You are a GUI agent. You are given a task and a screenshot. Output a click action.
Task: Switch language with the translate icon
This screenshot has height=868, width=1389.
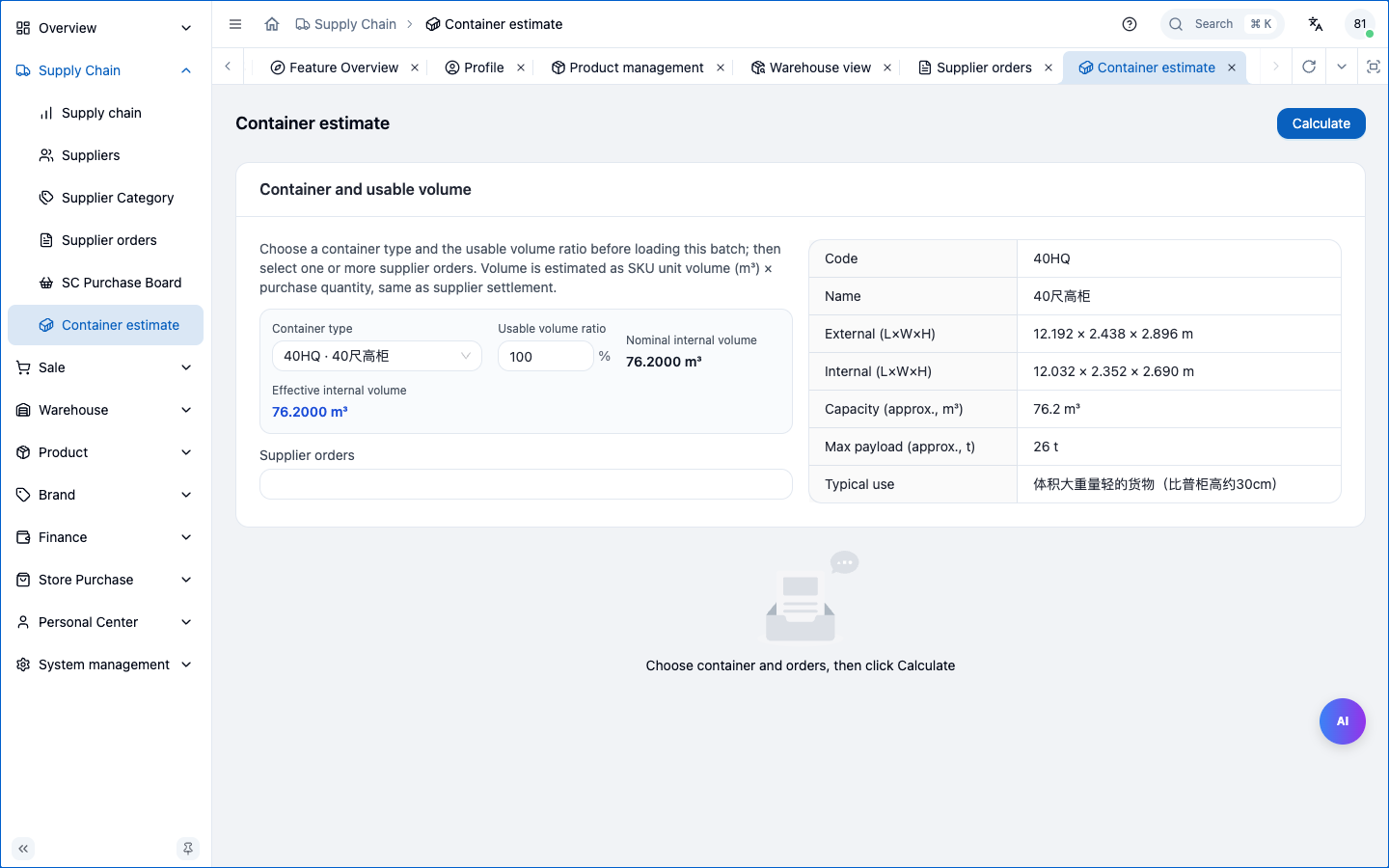click(x=1316, y=24)
